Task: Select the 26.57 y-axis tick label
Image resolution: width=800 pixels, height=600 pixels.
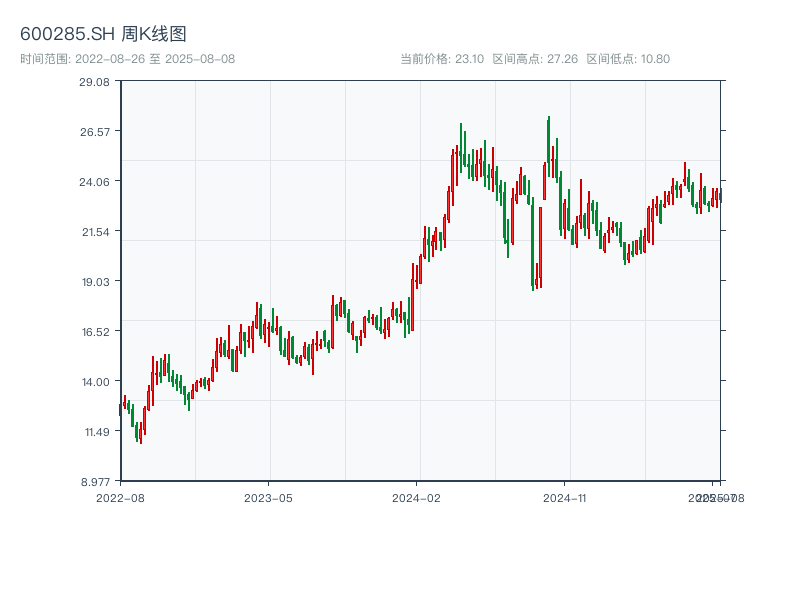Action: coord(94,132)
